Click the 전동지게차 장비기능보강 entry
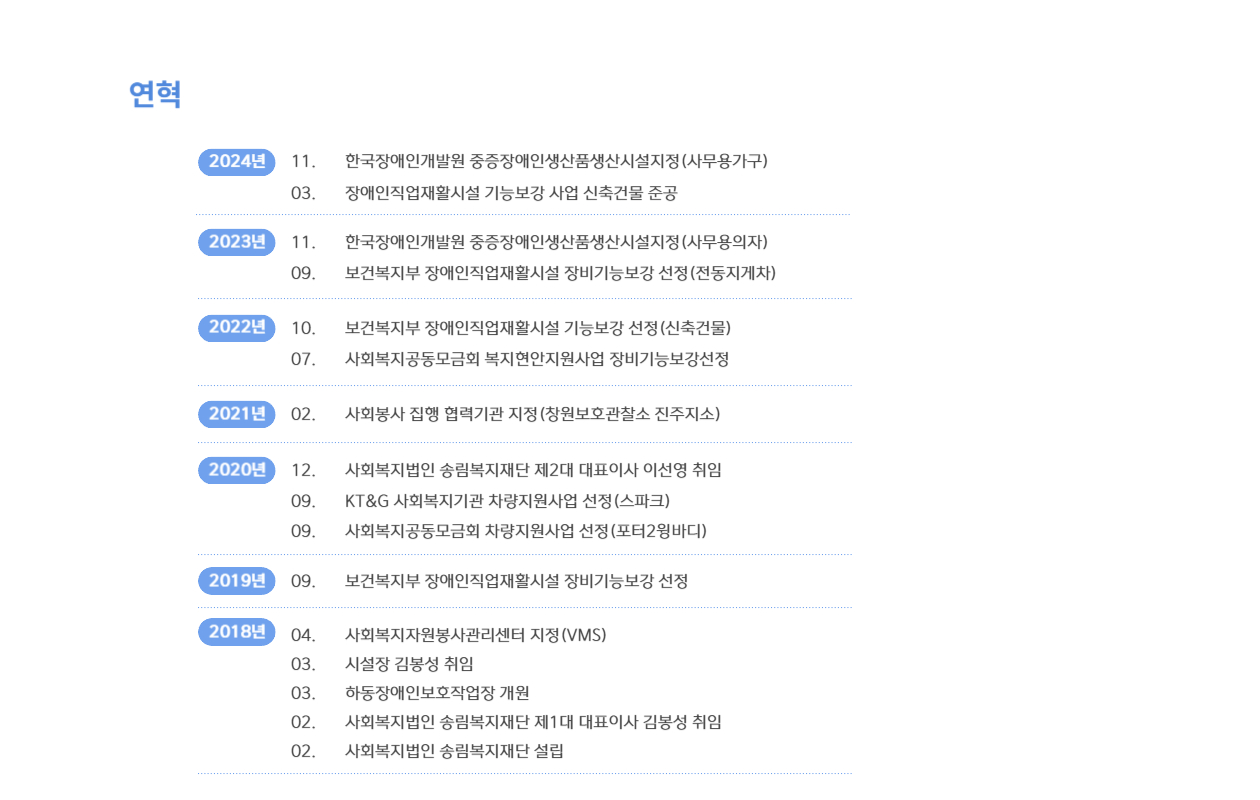1260x800 pixels. coord(560,273)
